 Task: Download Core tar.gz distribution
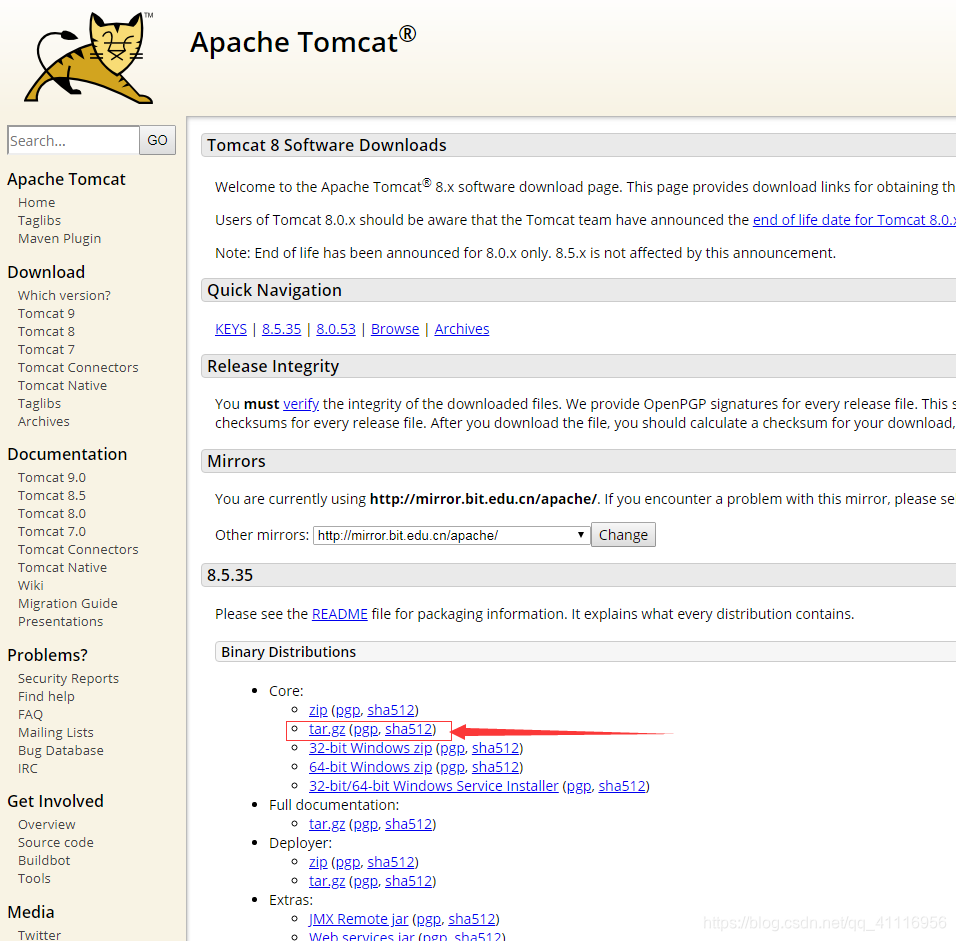click(327, 729)
